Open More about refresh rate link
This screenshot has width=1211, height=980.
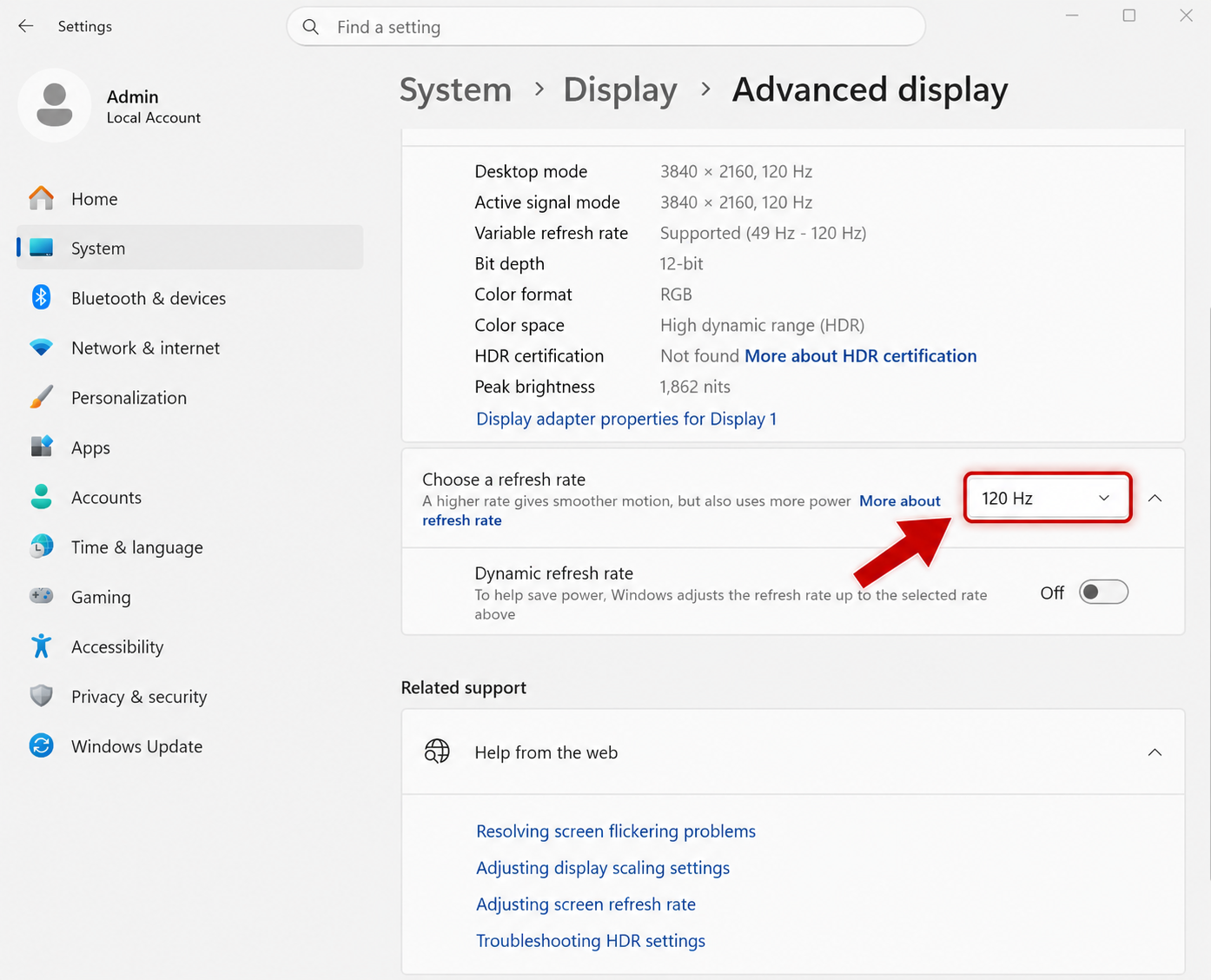click(x=900, y=501)
